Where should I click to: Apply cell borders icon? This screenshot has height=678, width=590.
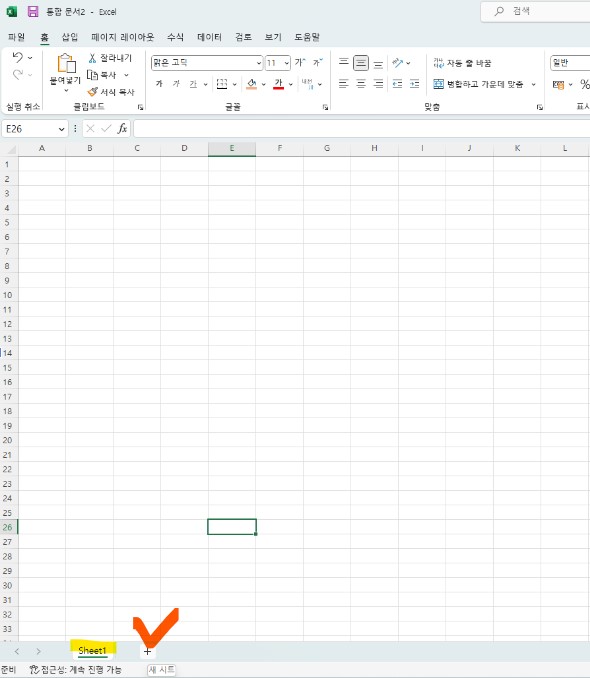222,84
